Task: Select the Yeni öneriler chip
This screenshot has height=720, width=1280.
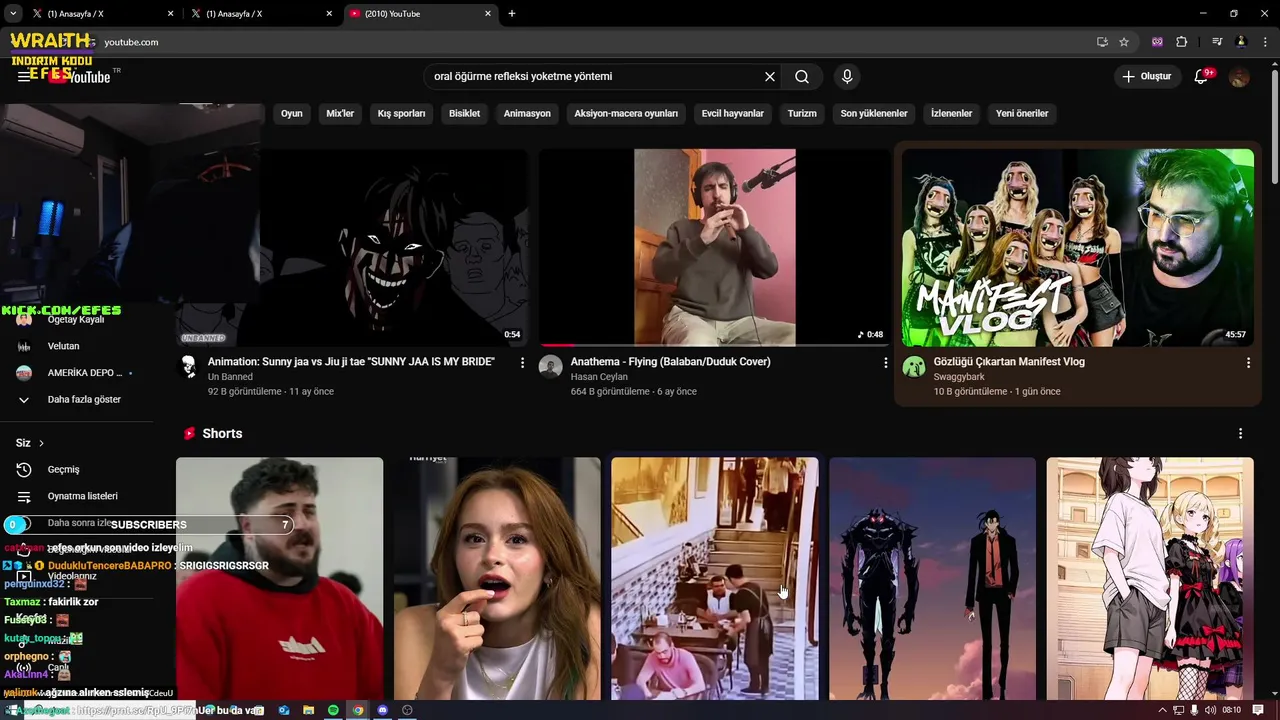Action: tap(1022, 113)
